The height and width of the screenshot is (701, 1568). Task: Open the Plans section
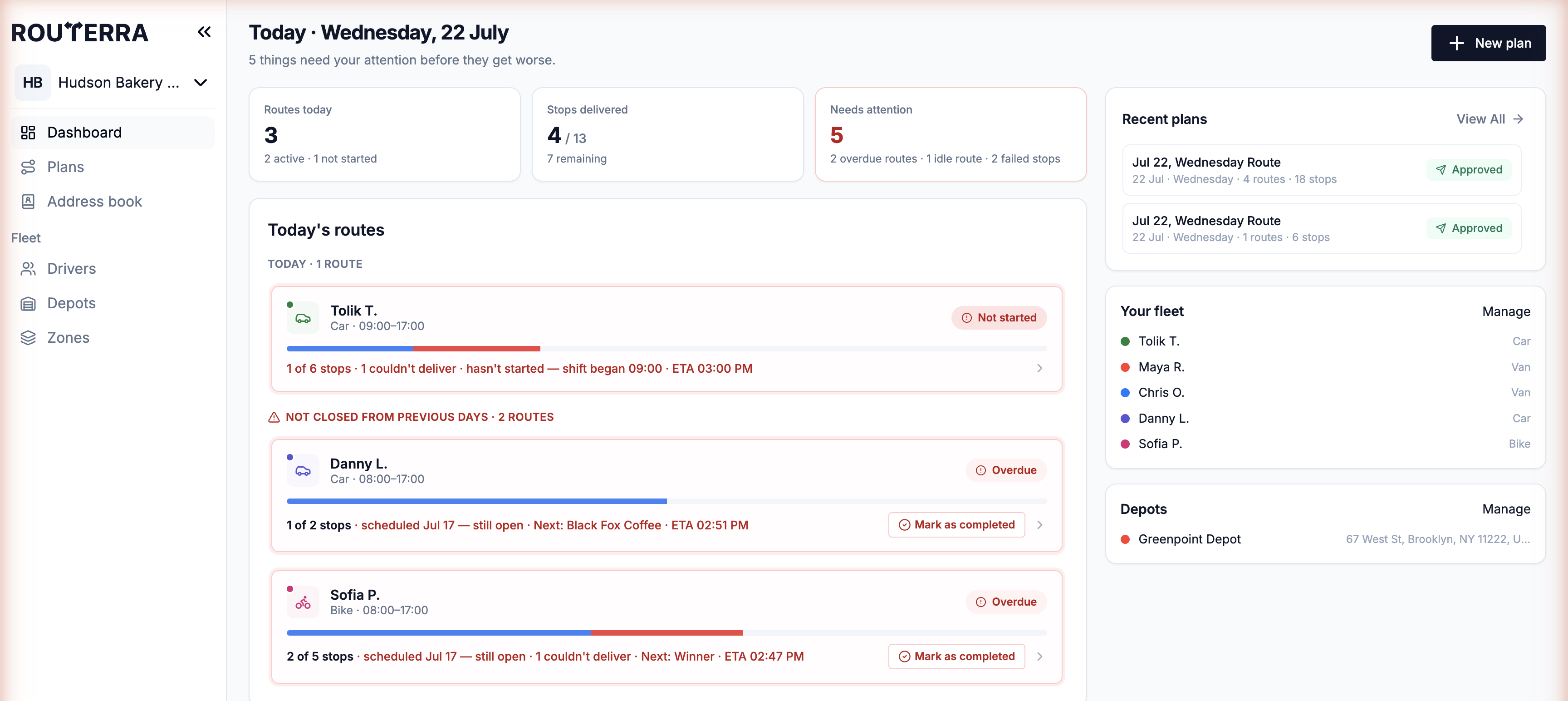113,167
